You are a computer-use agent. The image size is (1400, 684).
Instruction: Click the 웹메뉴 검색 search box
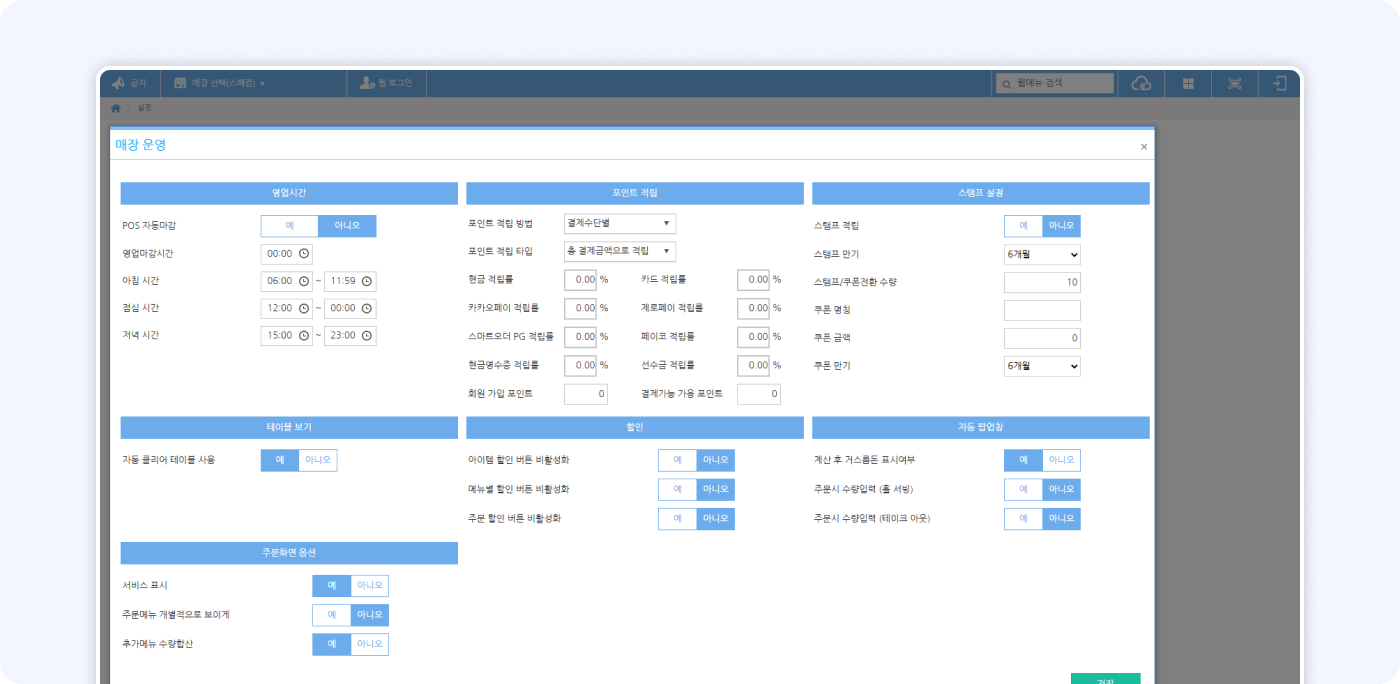pos(1055,84)
